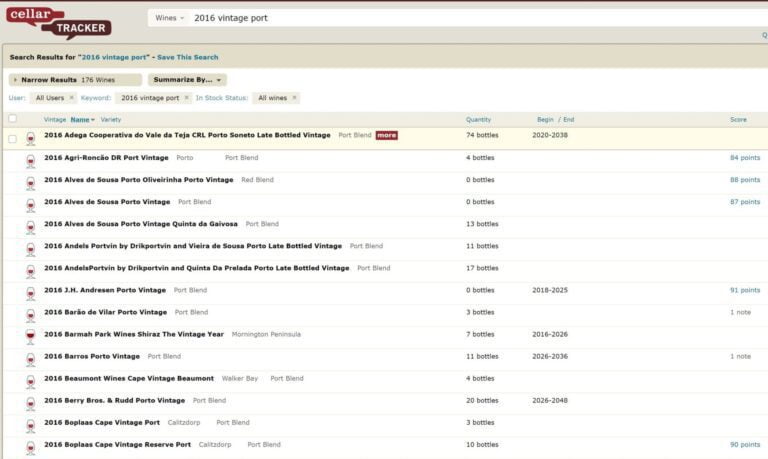Open 2016 Boplaas Cape Vintage Reserve Port
This screenshot has height=459, width=768.
(118, 444)
